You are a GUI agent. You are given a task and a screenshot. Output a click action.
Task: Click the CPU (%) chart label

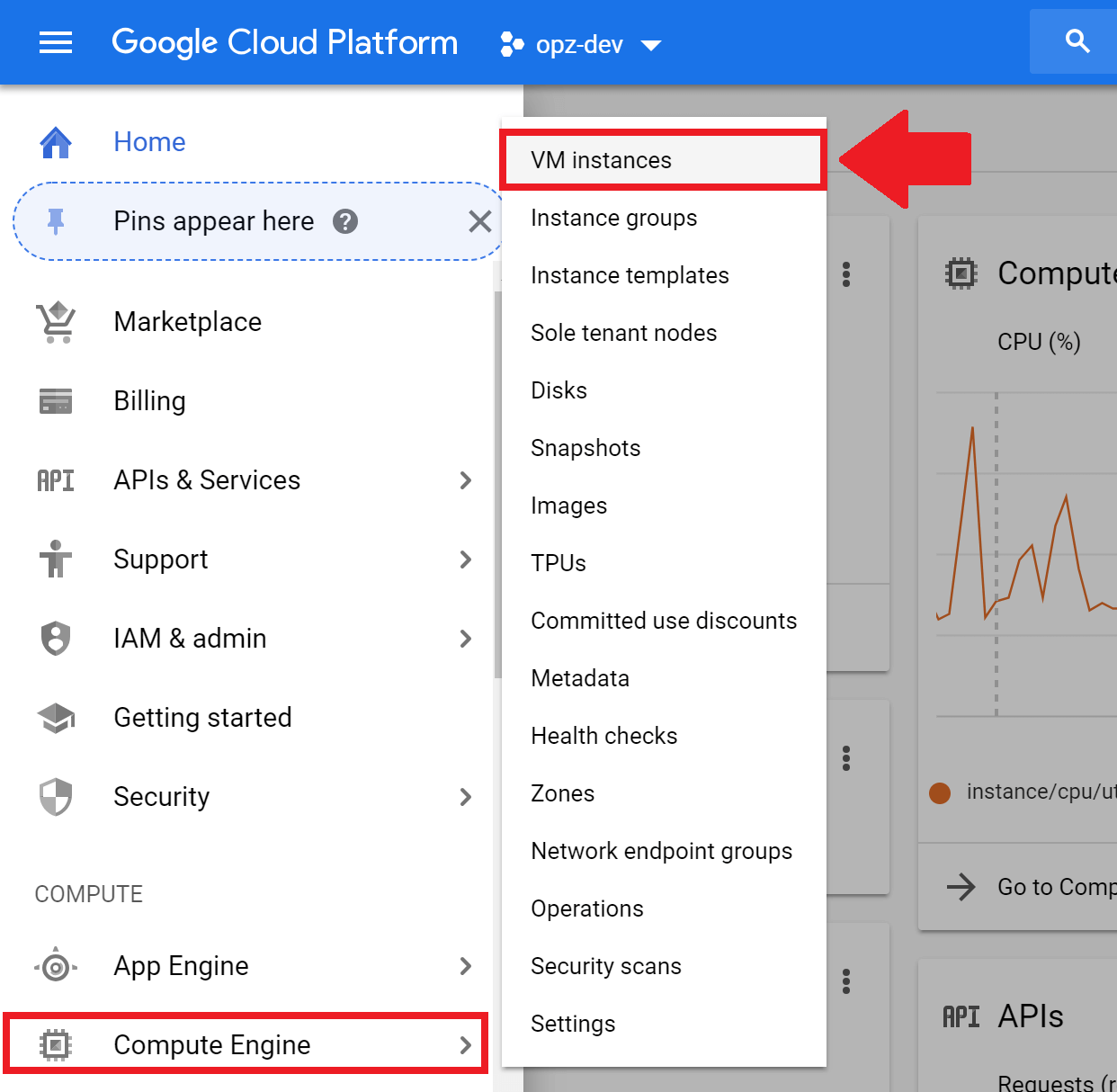click(x=1039, y=342)
